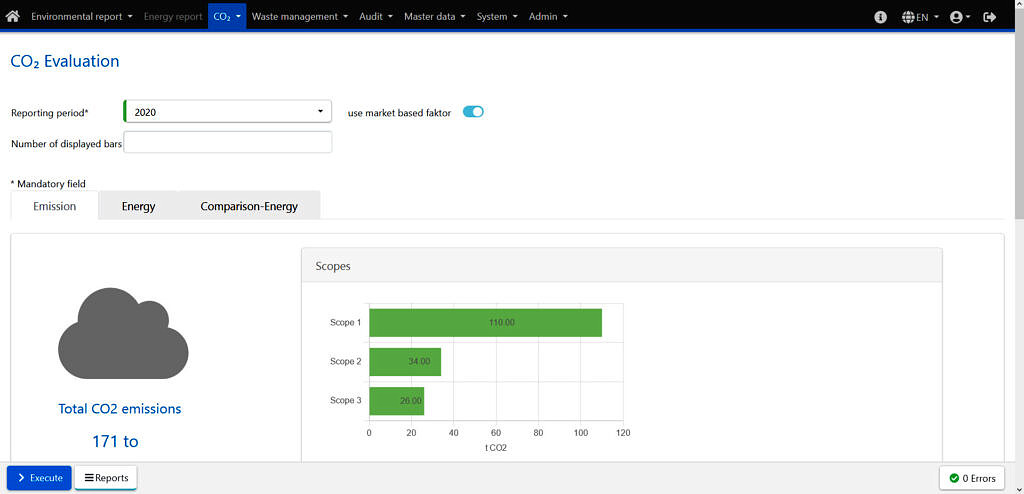
Task: Expand the Waste management menu
Action: pyautogui.click(x=299, y=17)
